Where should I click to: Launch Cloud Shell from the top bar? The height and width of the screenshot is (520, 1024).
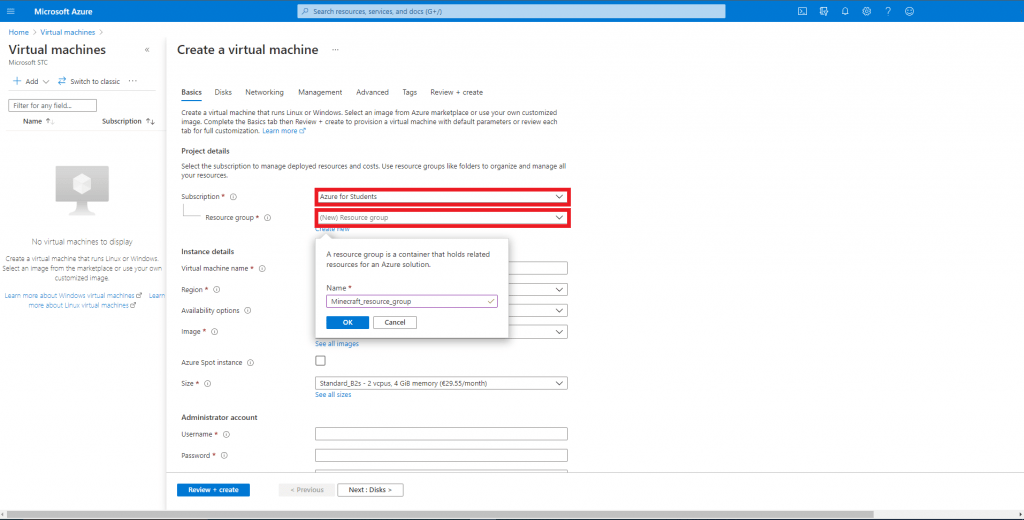click(802, 11)
